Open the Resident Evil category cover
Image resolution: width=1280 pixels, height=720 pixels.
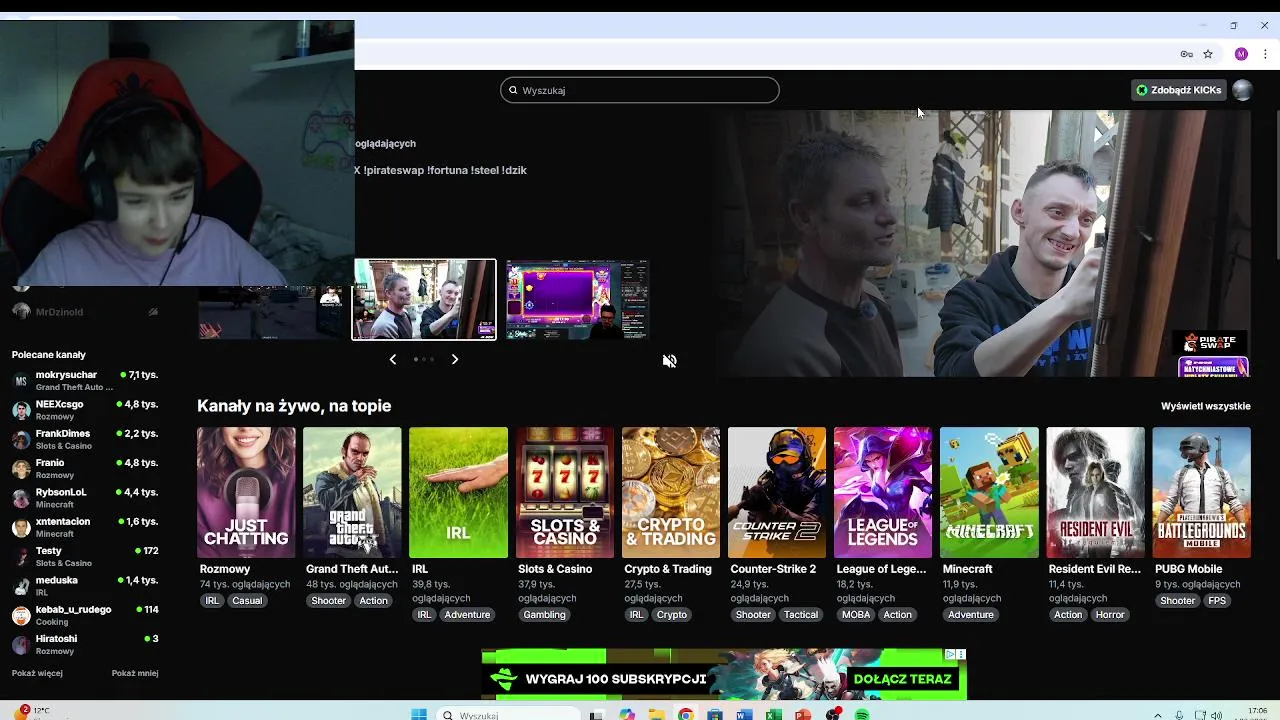[1095, 492]
